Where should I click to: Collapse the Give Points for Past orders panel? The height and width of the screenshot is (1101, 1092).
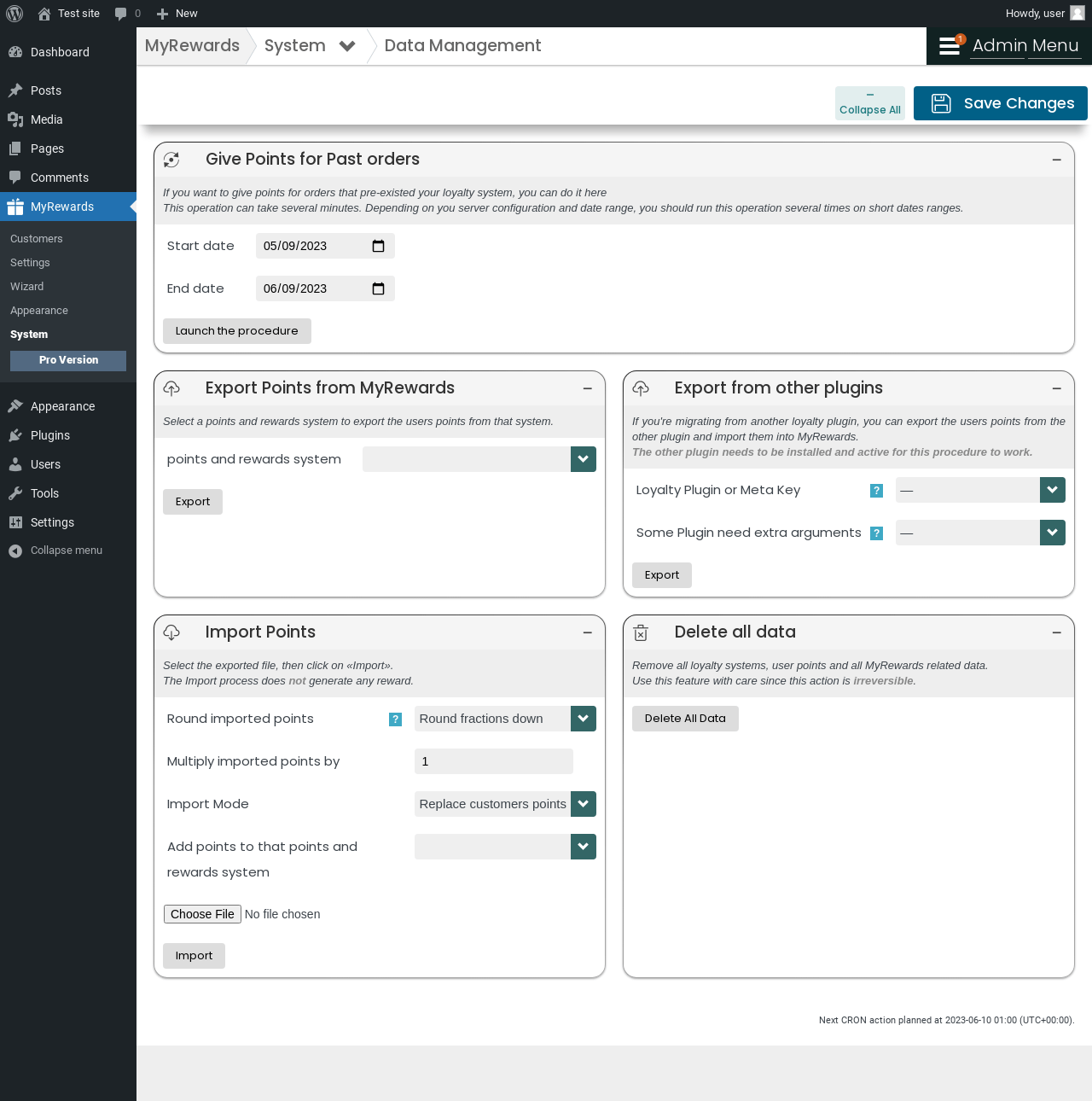(x=1057, y=160)
